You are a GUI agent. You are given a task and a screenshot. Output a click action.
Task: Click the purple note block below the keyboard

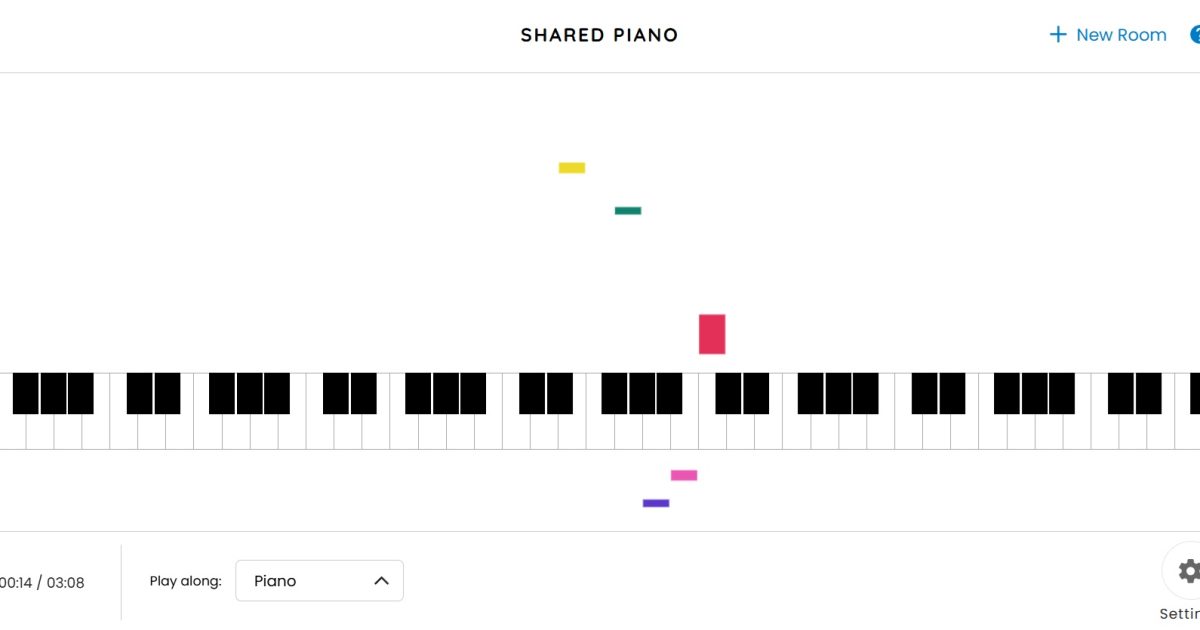coord(656,503)
